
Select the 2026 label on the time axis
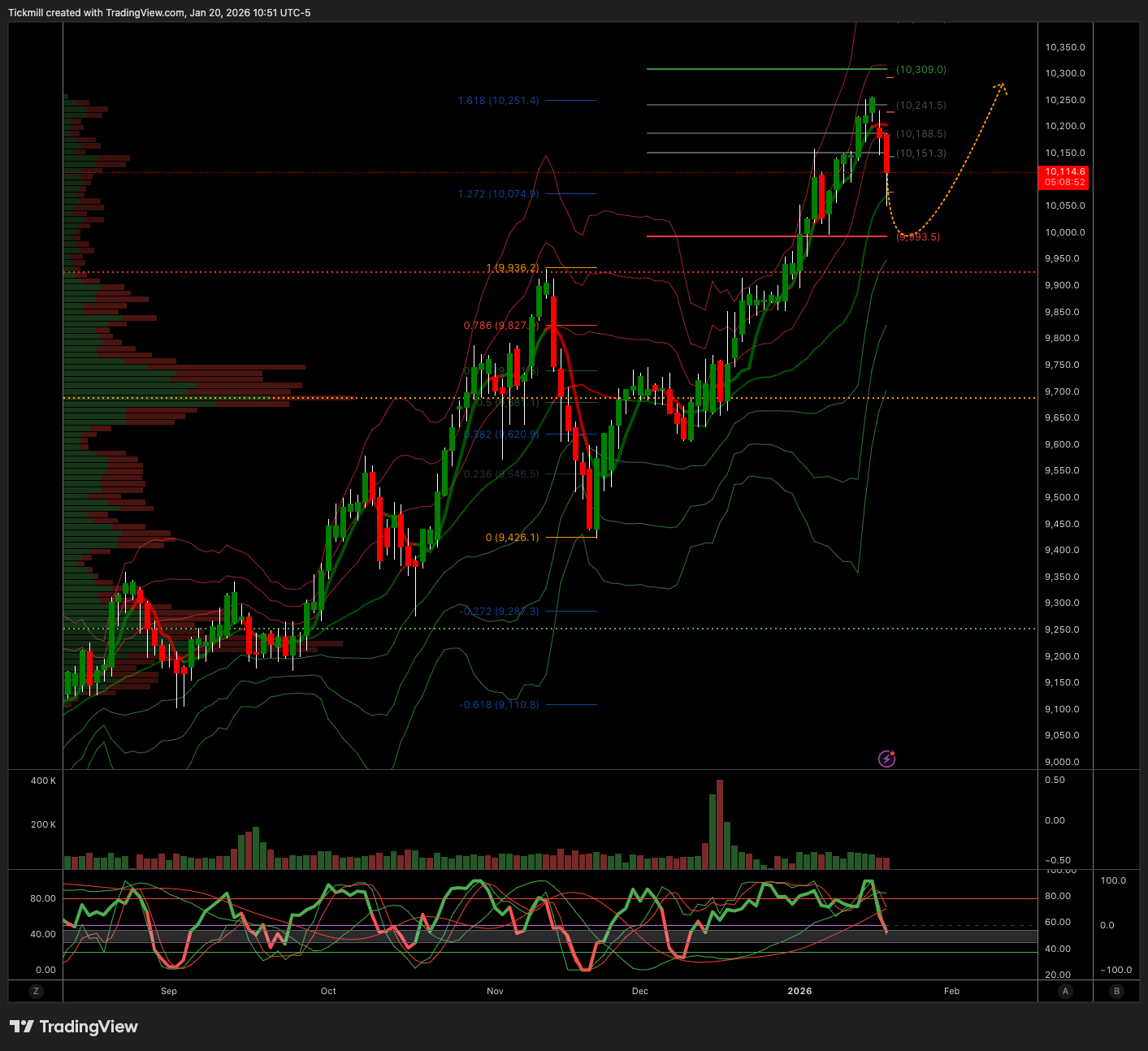(800, 991)
